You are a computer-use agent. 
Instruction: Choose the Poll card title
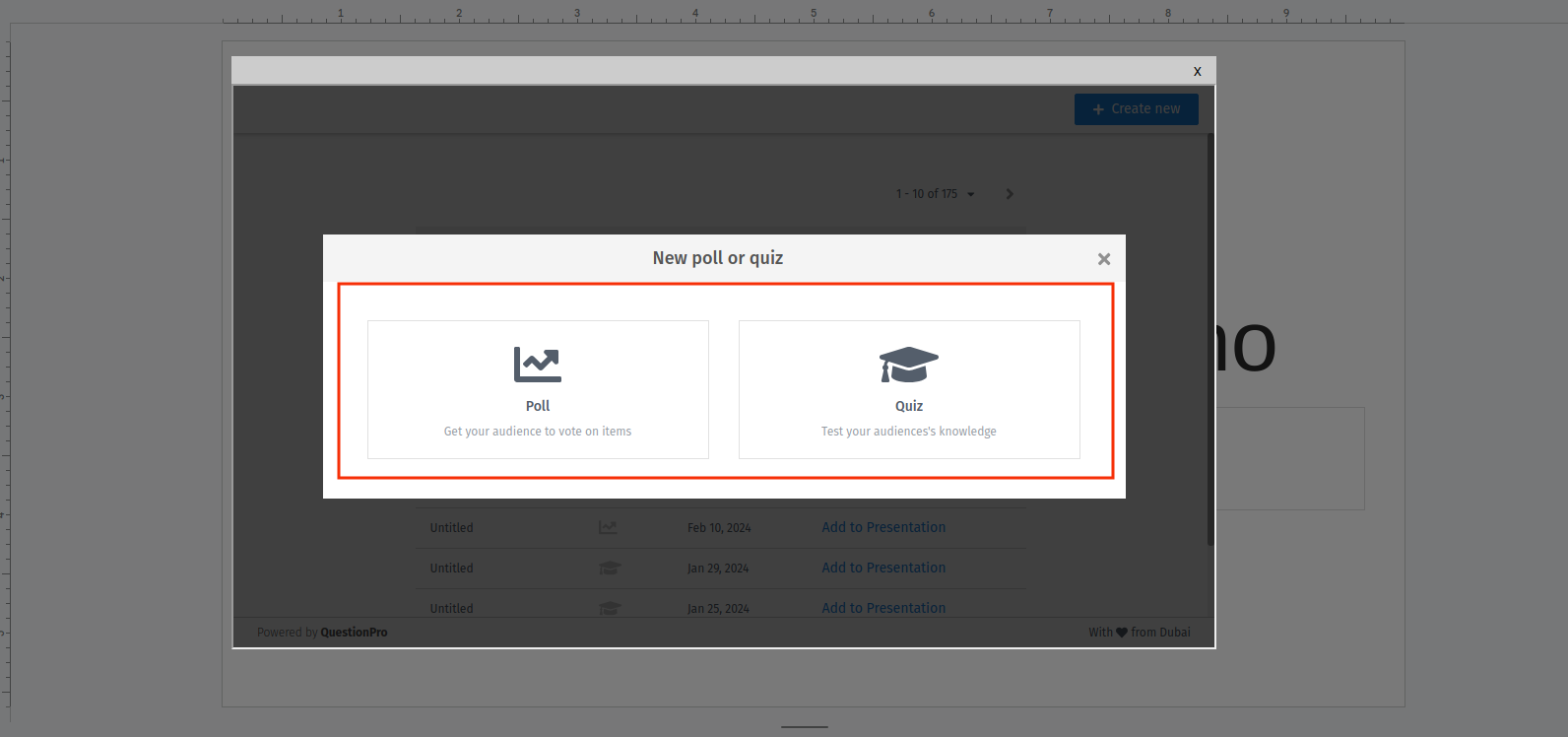[538, 406]
